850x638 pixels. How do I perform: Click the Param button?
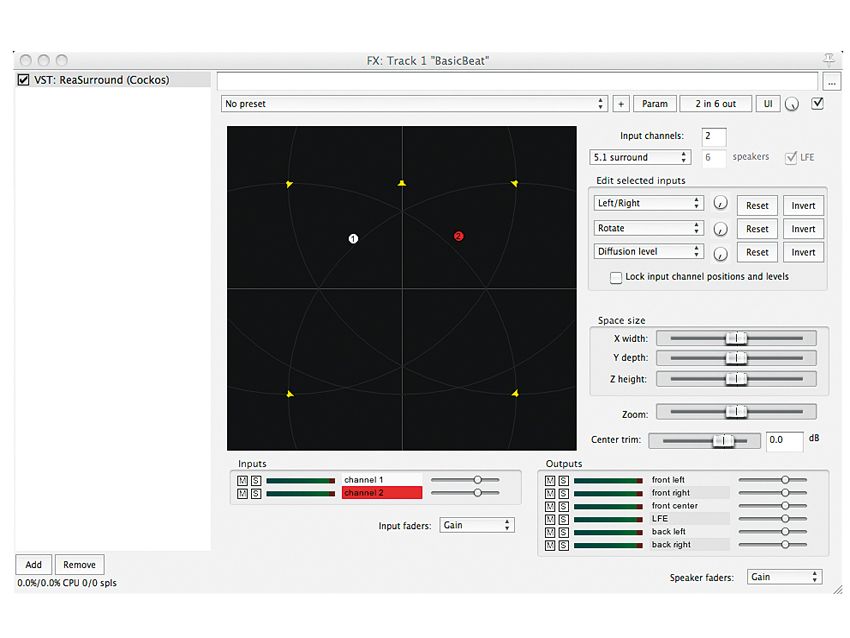pyautogui.click(x=655, y=104)
